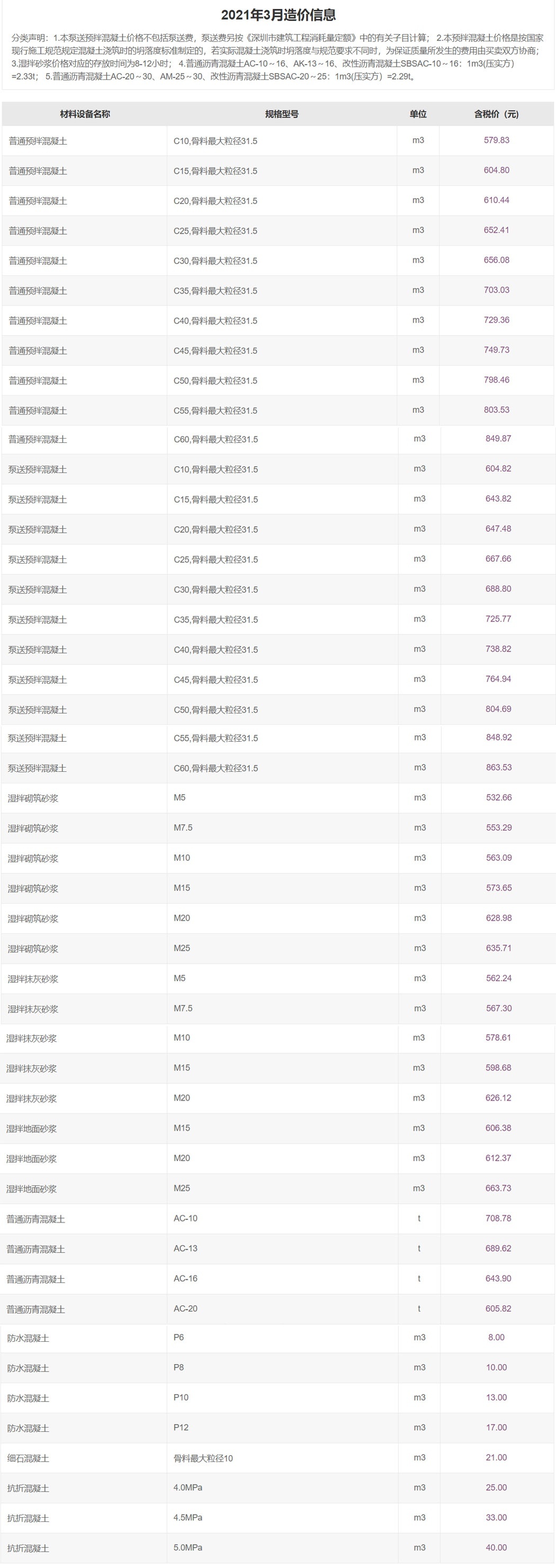Screen dimensions: 556x1568
Task: Click the 2021年3月造价信息 page title
Action: [x=278, y=15]
